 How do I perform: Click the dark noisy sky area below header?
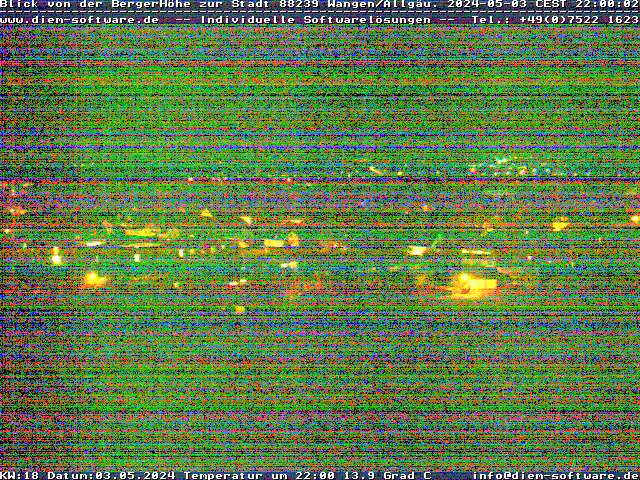tap(320, 90)
